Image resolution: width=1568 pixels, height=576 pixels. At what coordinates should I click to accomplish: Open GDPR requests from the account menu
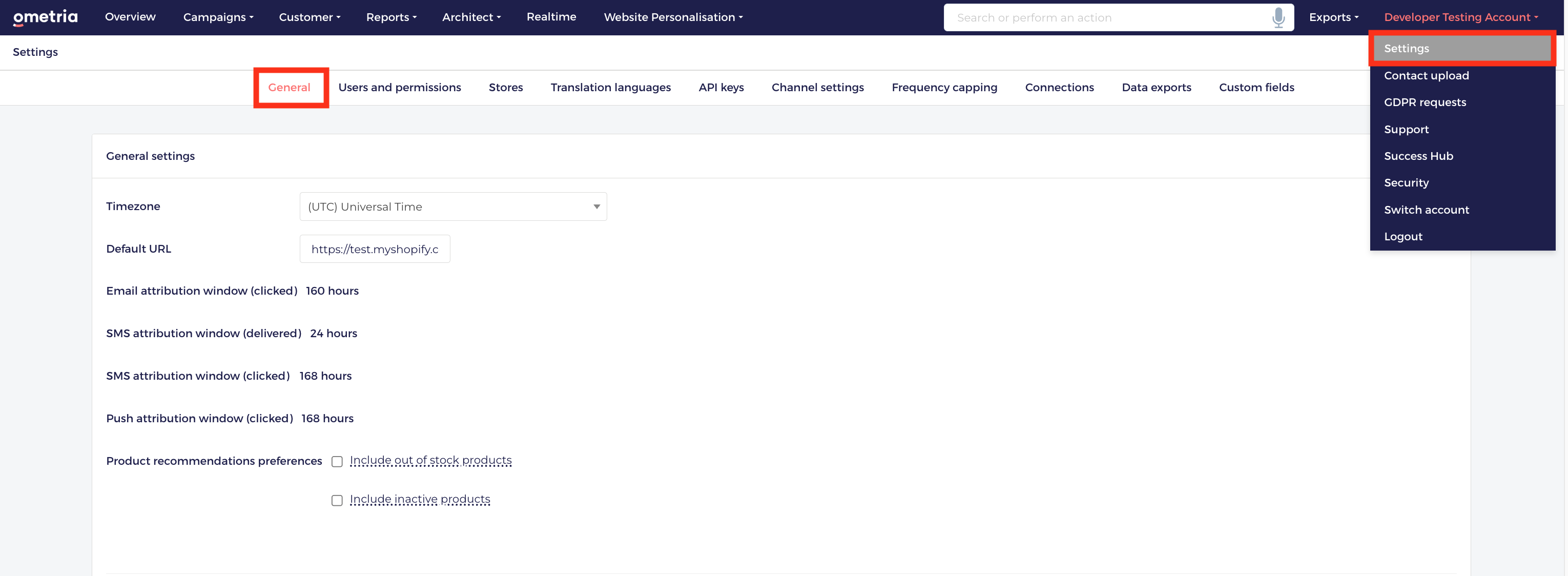(1425, 102)
